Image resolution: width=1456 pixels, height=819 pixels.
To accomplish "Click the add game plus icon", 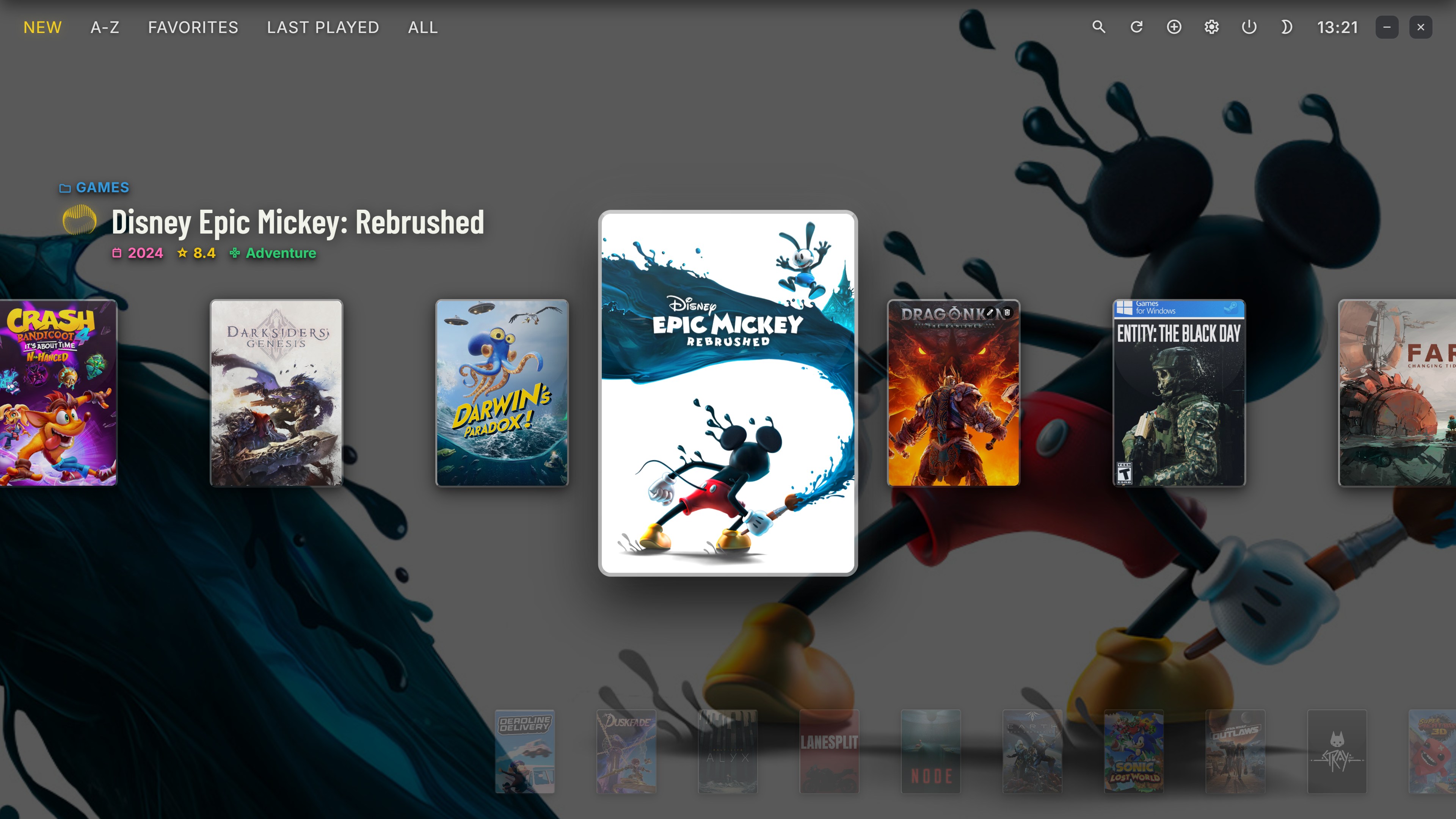I will tap(1174, 27).
